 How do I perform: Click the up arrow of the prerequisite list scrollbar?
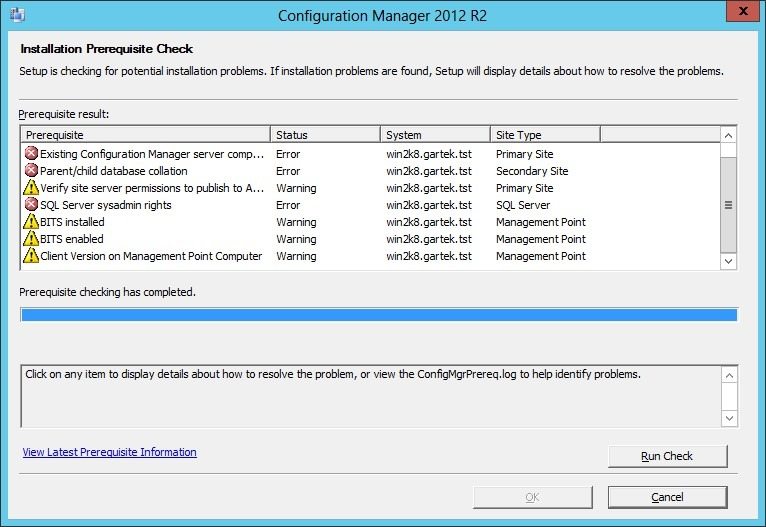(728, 135)
